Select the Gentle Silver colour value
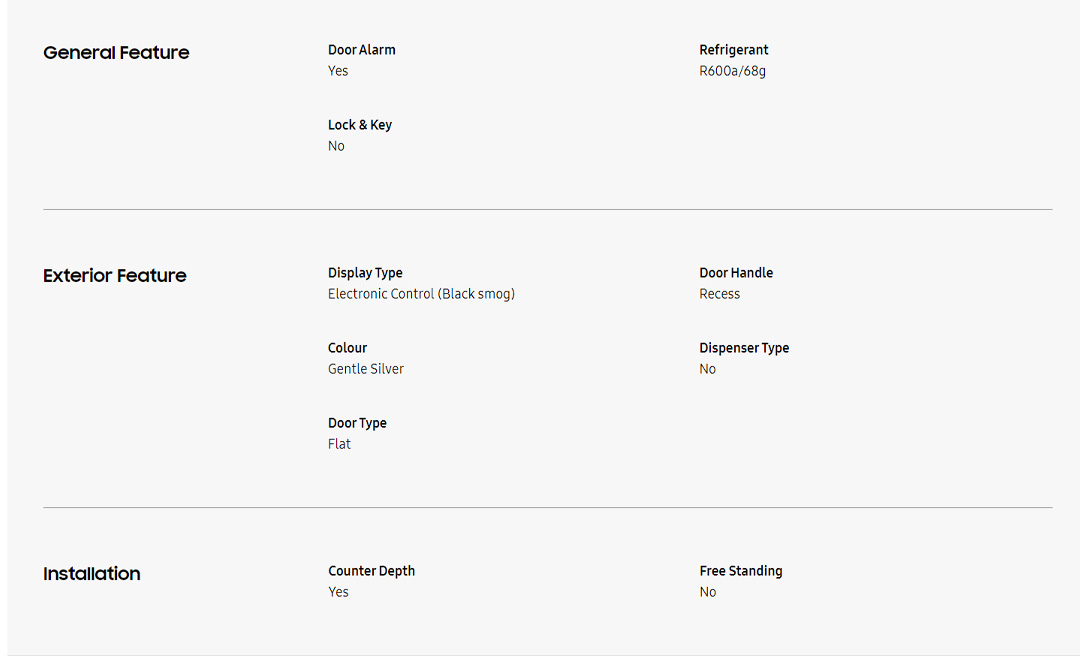 coord(366,369)
